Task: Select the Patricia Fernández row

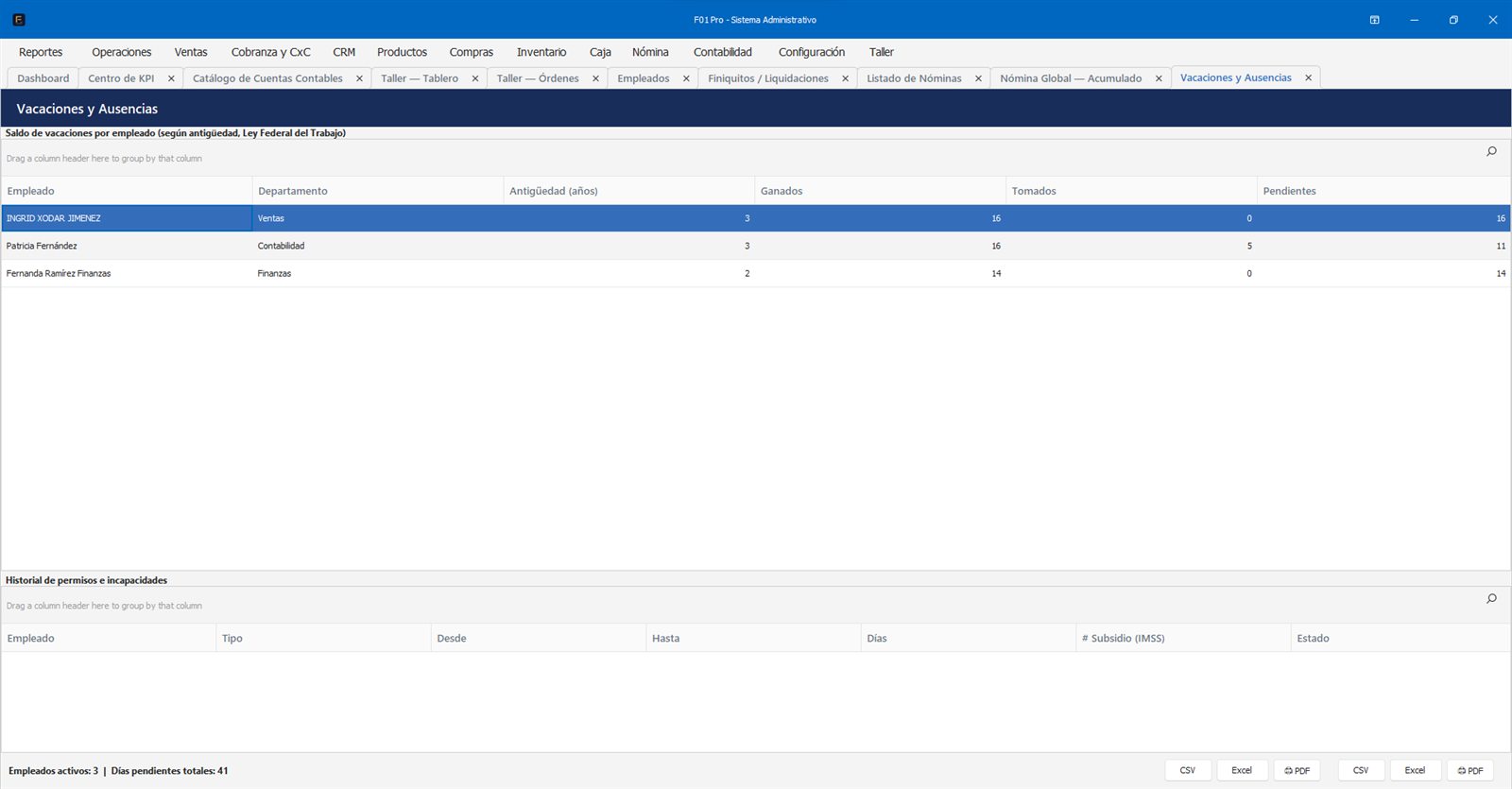Action: pyautogui.click(x=755, y=246)
